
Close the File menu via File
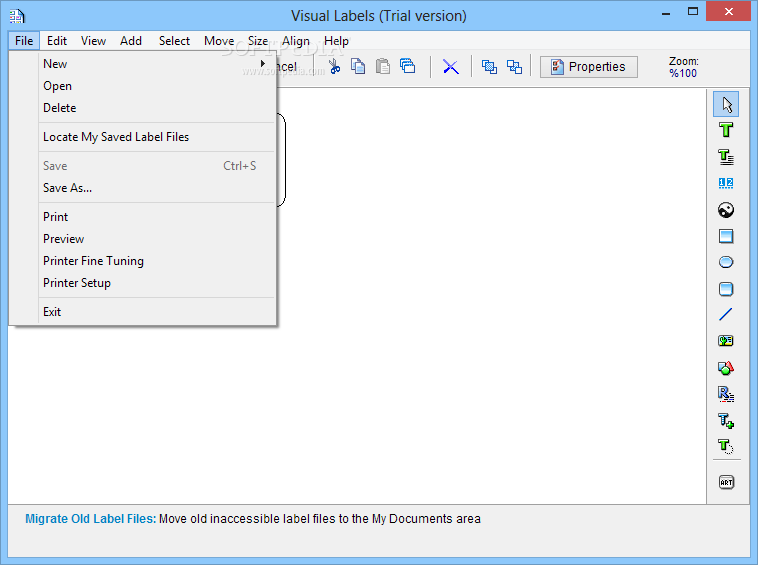[x=24, y=41]
